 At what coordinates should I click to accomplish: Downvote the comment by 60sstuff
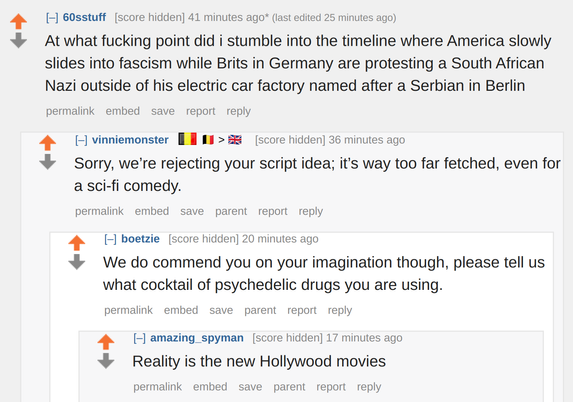(18, 40)
